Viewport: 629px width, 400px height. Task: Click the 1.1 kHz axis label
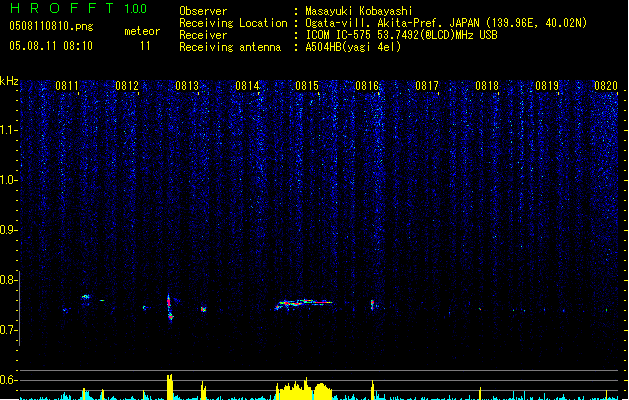click(9, 130)
